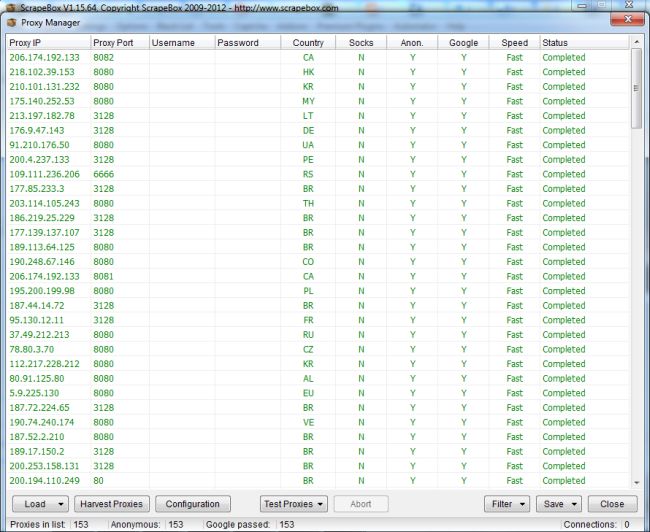Open the Configuration dialog
The image size is (650, 532).
193,504
